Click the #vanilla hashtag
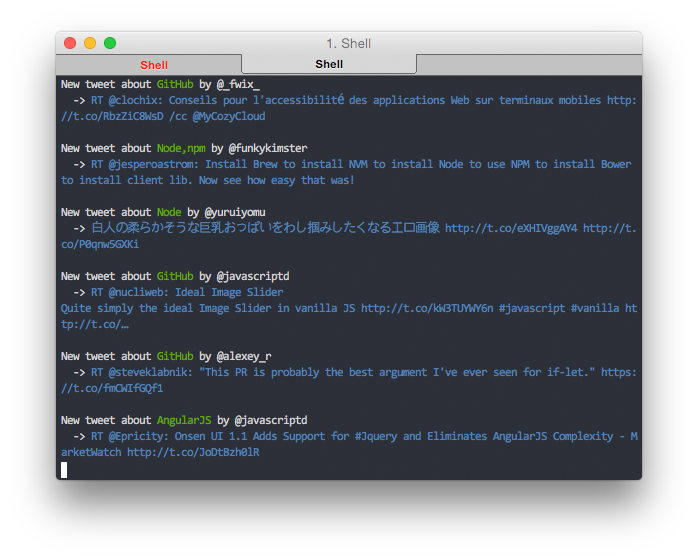The width and height of the screenshot is (698, 560). click(595, 308)
